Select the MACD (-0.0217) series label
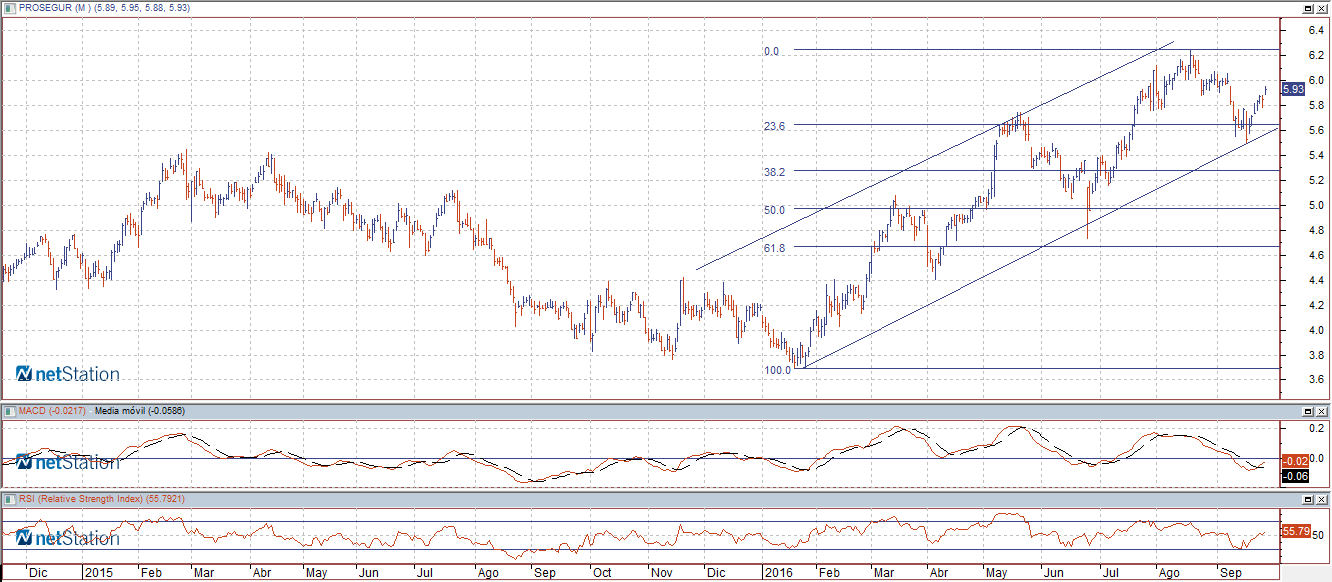Viewport: 1332px width, 582px height. point(52,411)
